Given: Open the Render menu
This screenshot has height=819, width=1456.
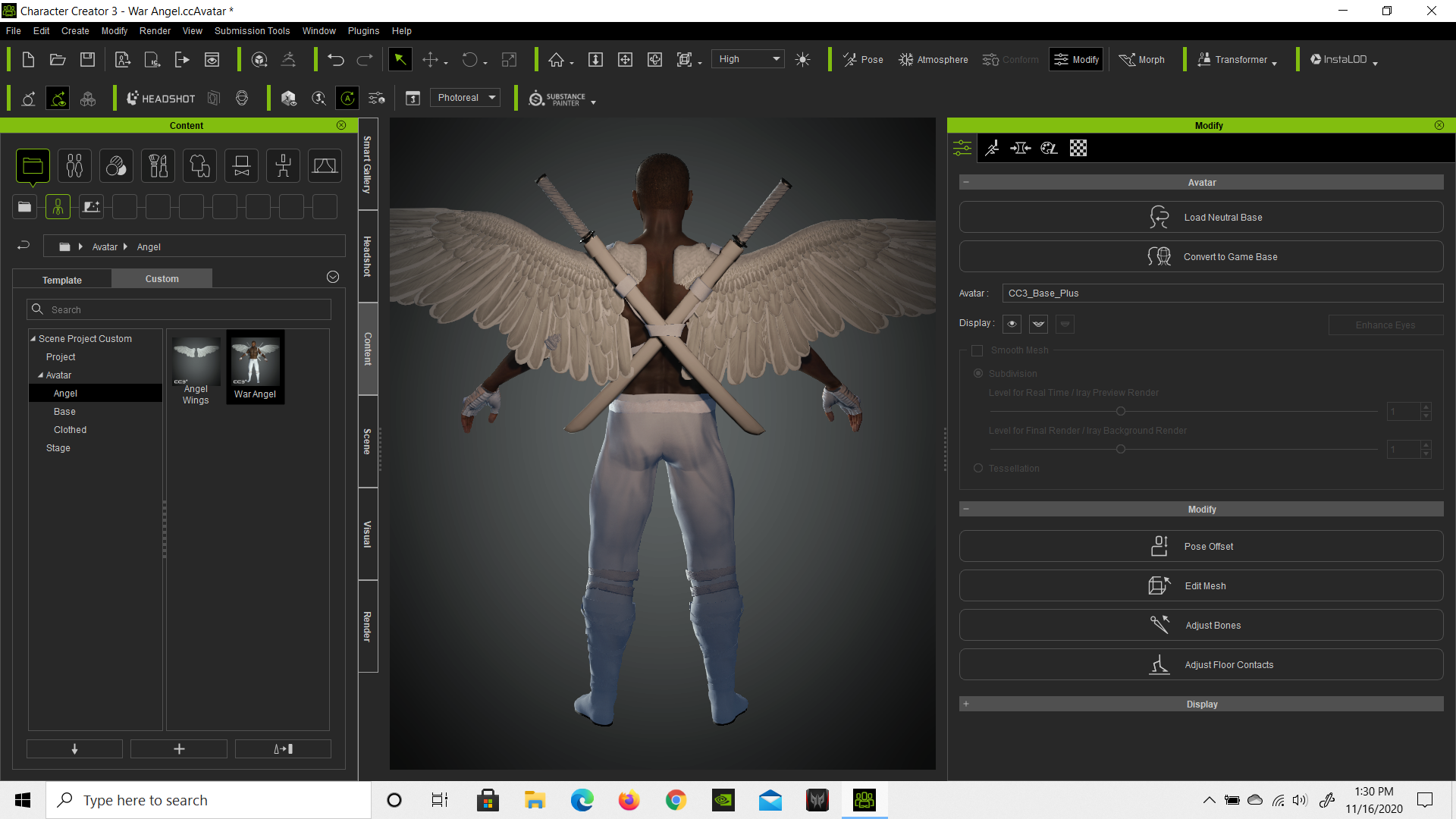Looking at the screenshot, I should pyautogui.click(x=155, y=31).
